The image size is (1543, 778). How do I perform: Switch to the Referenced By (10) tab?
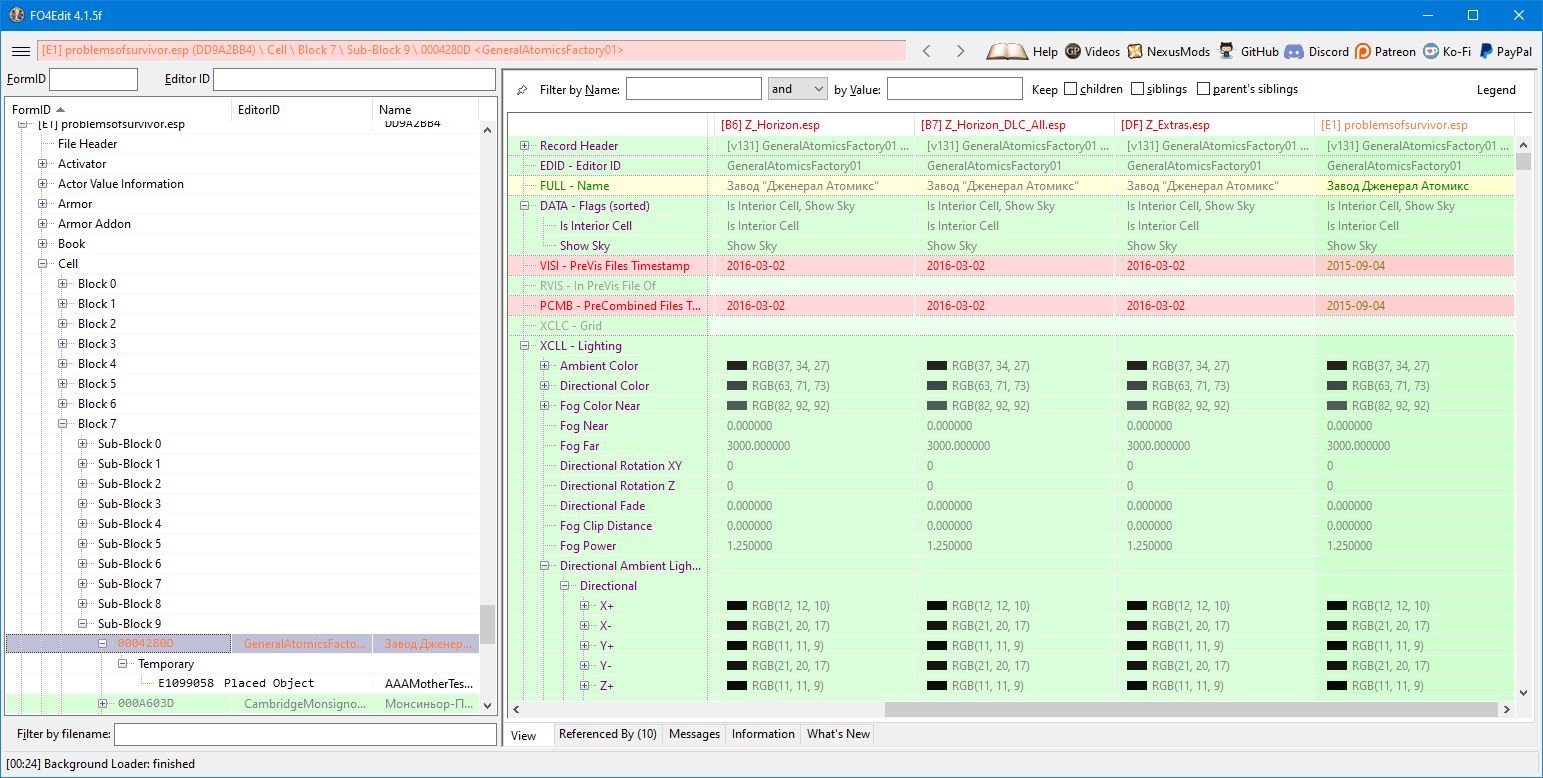(x=607, y=734)
